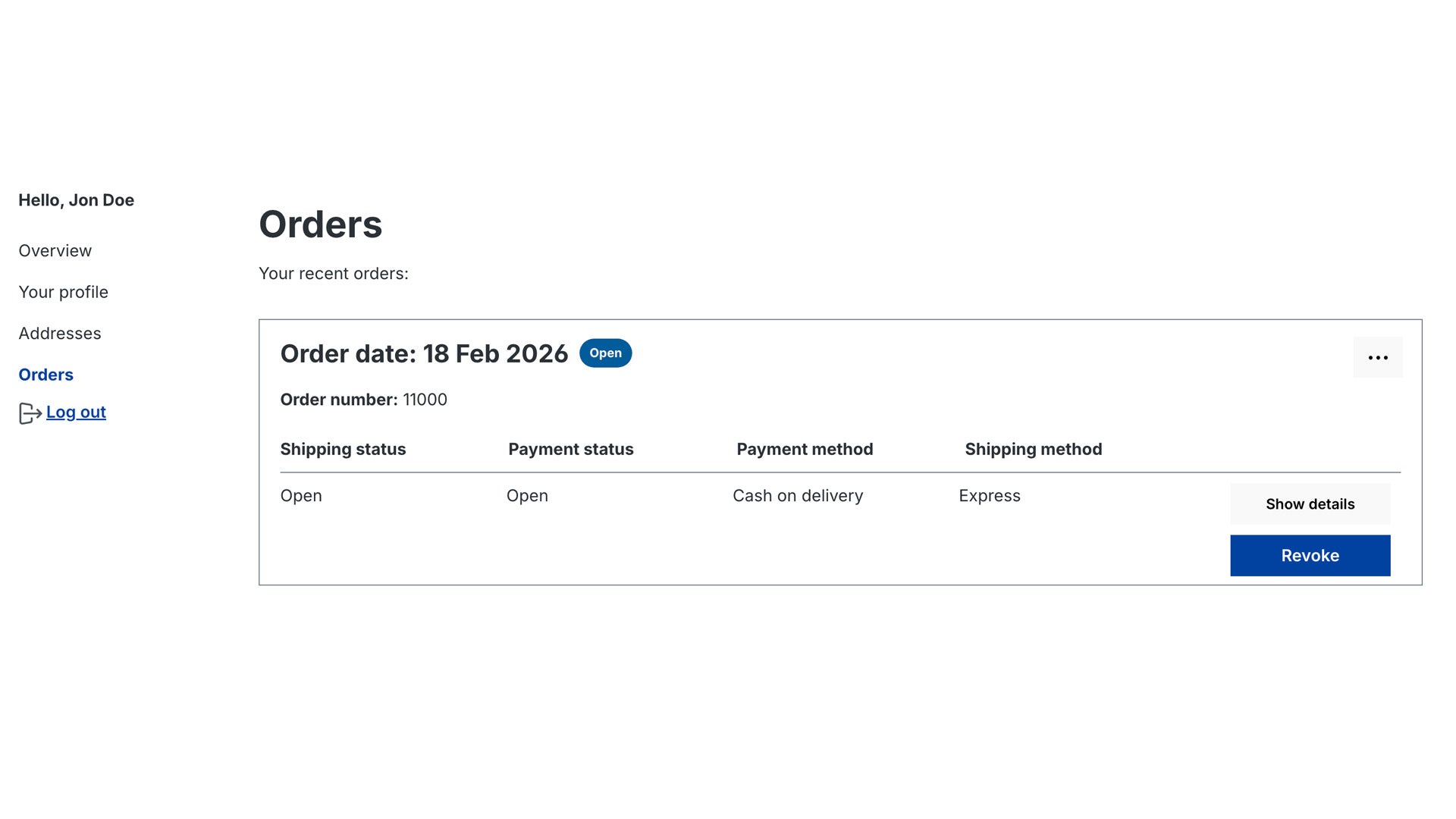Click the Express shipping method value
1456x819 pixels.
pyautogui.click(x=989, y=496)
